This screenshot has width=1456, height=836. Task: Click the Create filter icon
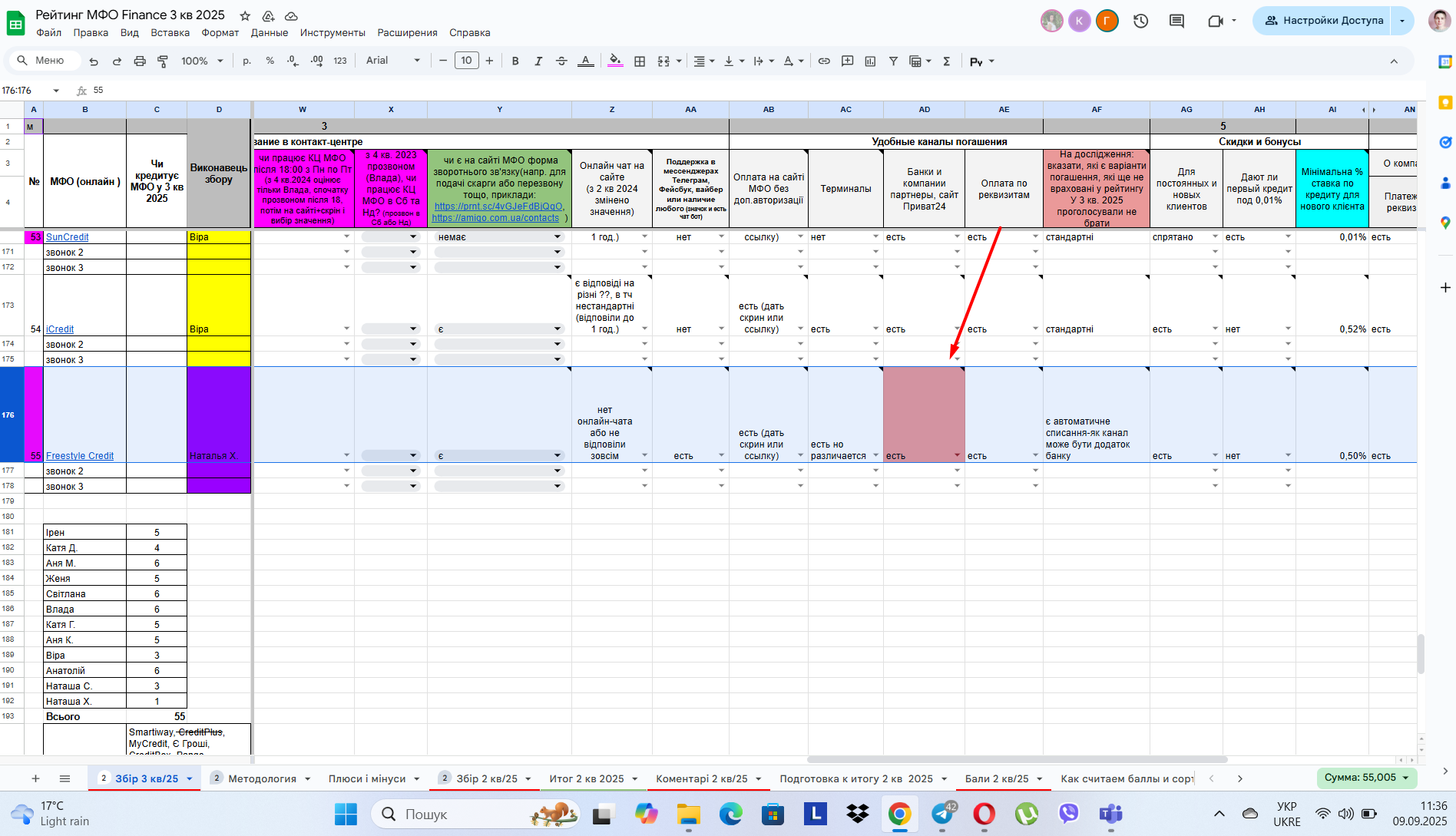point(893,61)
